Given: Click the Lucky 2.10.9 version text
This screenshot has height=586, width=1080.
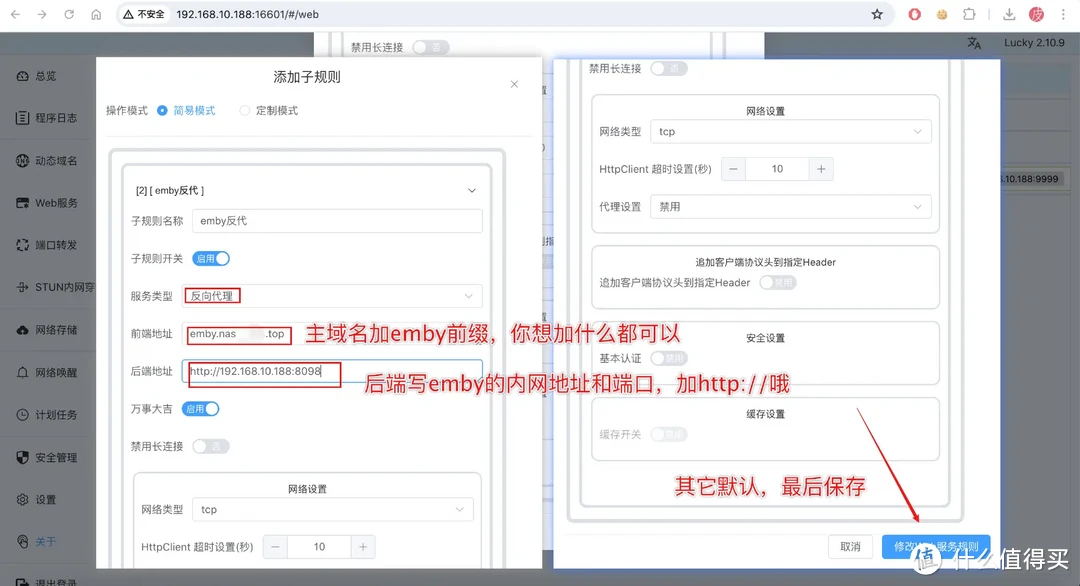Looking at the screenshot, I should 1034,43.
